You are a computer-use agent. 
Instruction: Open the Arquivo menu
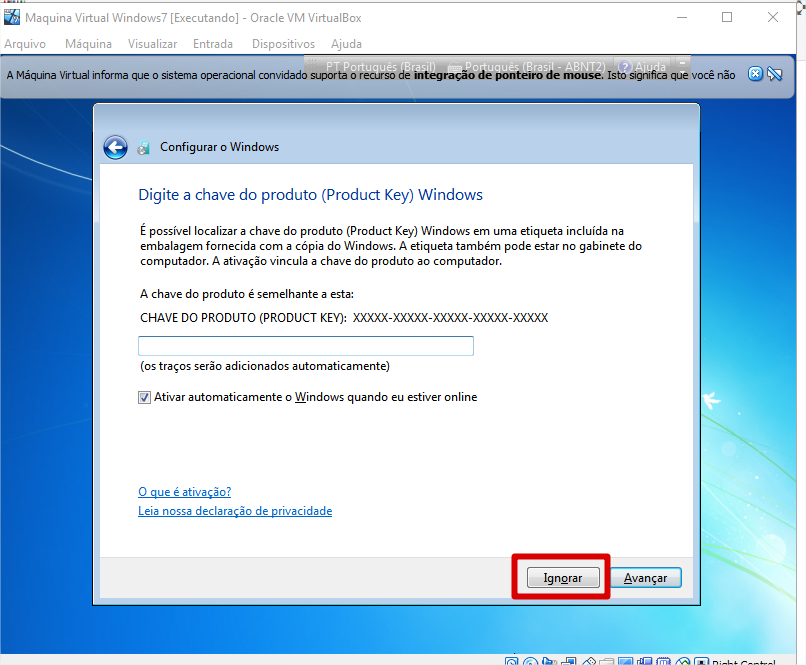coord(25,44)
